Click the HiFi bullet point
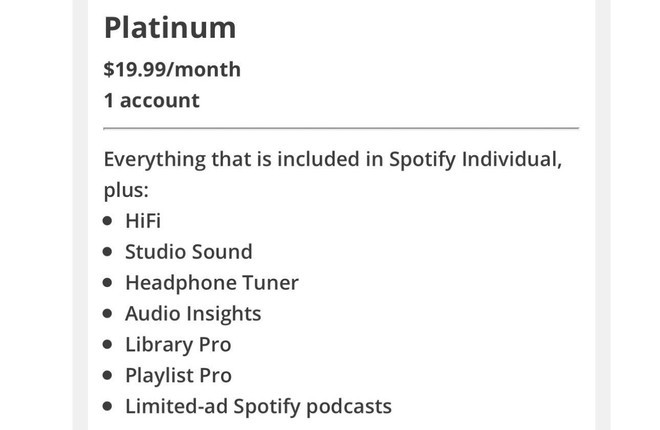Image resolution: width=660 pixels, height=430 pixels. click(107, 220)
